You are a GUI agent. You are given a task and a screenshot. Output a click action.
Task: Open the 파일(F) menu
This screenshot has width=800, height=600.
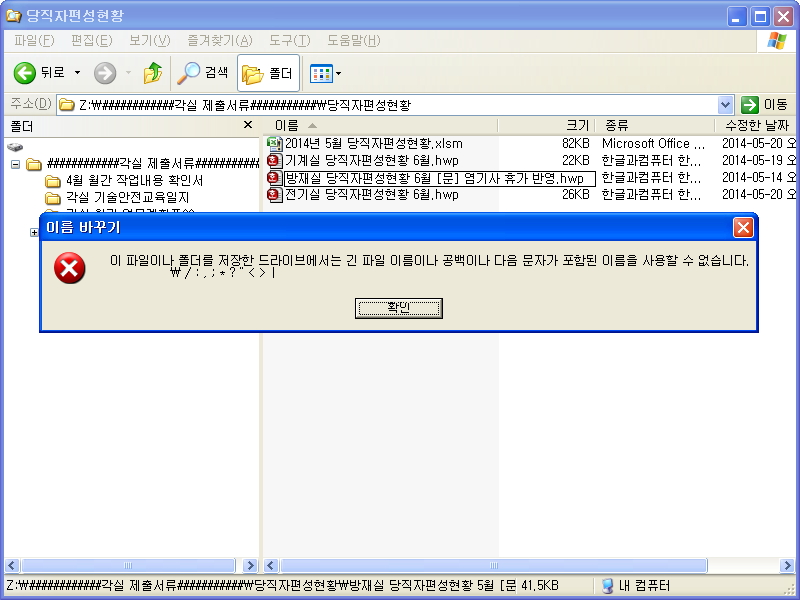click(x=34, y=41)
